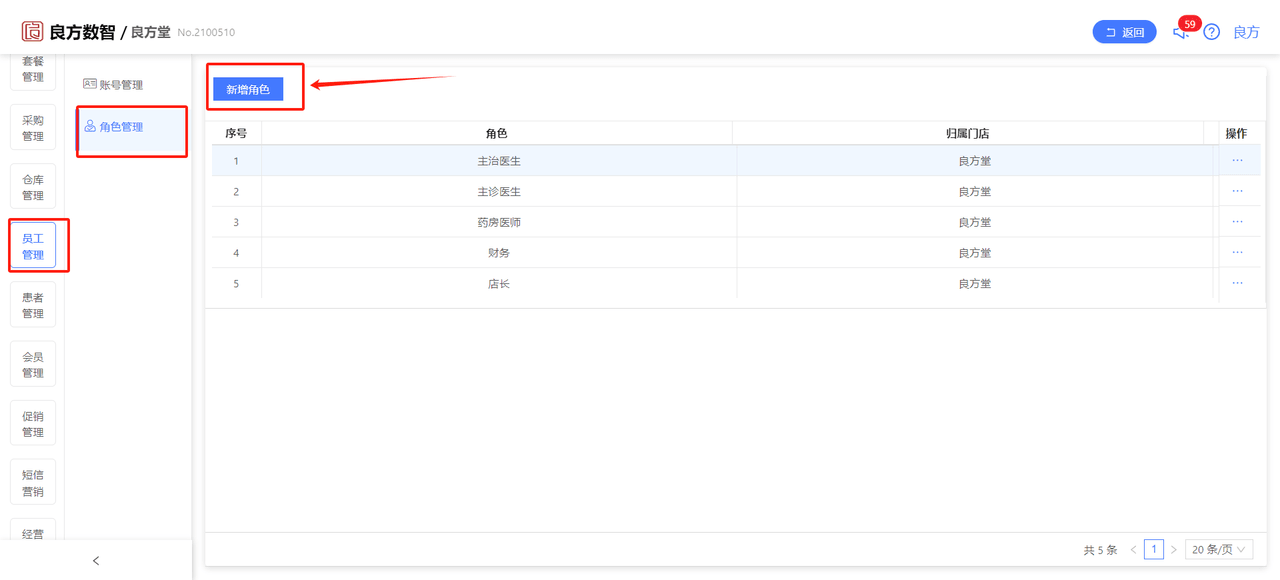Click the 新增角色 button
Screen dimensions: 1280x580
click(248, 90)
